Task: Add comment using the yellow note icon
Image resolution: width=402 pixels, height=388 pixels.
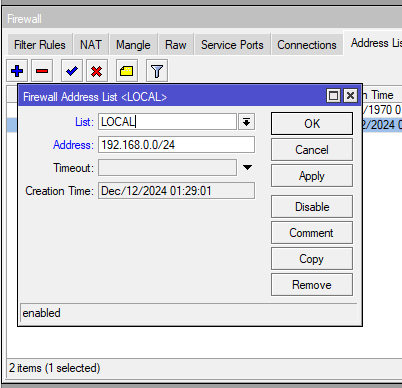Action: point(127,71)
